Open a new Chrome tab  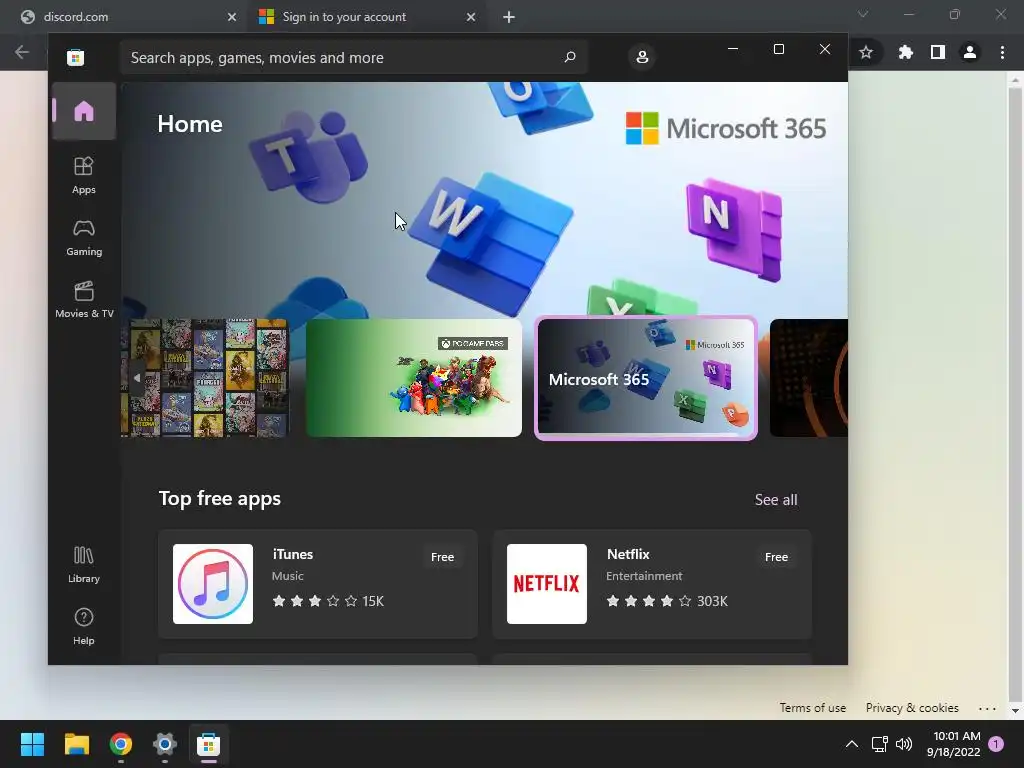509,17
